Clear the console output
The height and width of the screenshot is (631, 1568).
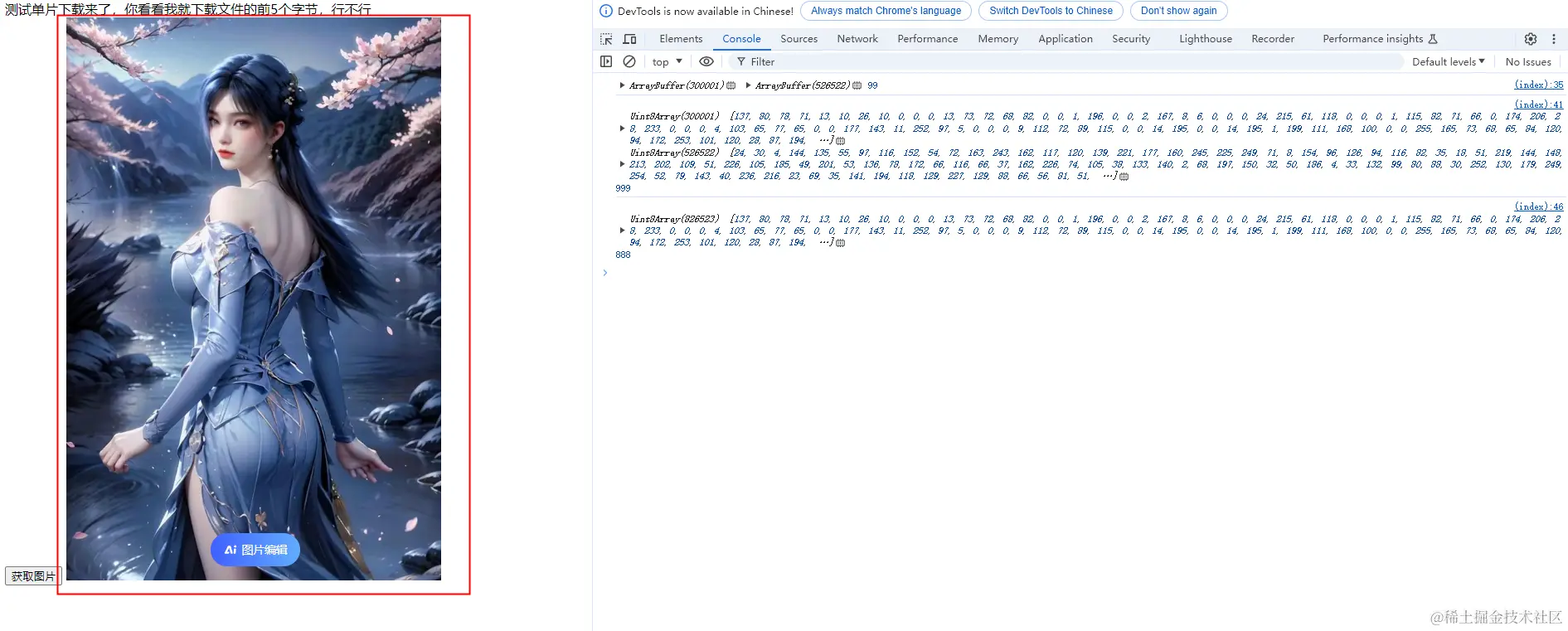click(x=629, y=61)
